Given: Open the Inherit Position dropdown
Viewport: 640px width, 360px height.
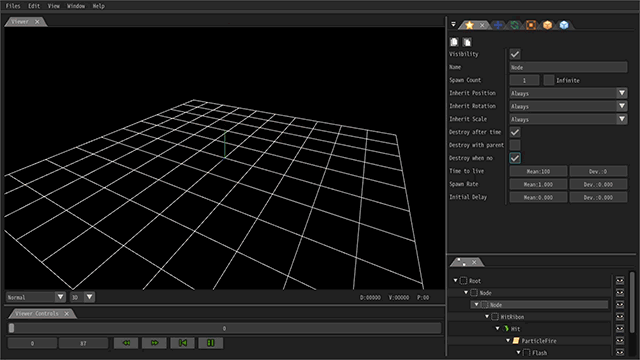Looking at the screenshot, I should tap(568, 93).
